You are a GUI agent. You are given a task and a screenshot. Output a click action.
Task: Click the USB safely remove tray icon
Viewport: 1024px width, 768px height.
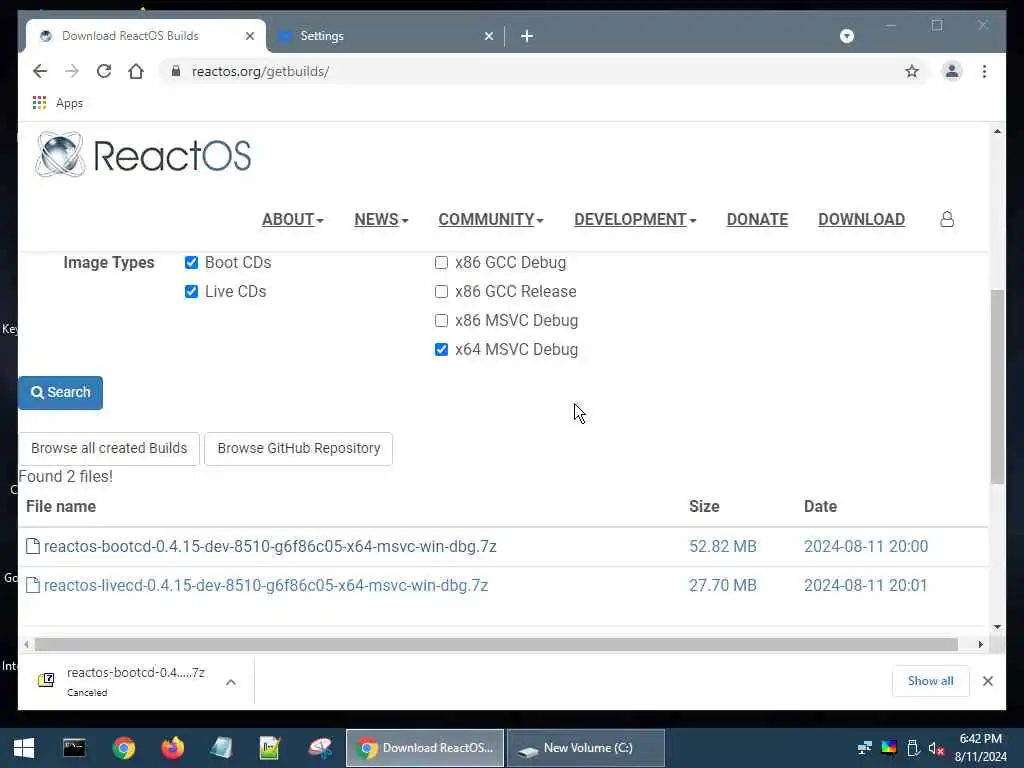point(913,748)
